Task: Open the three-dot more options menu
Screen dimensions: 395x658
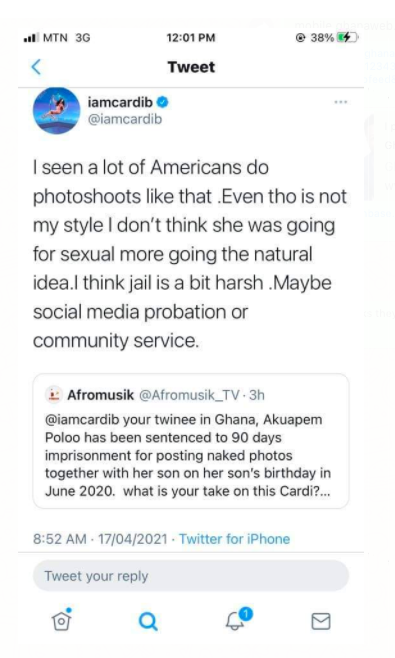Action: (340, 102)
